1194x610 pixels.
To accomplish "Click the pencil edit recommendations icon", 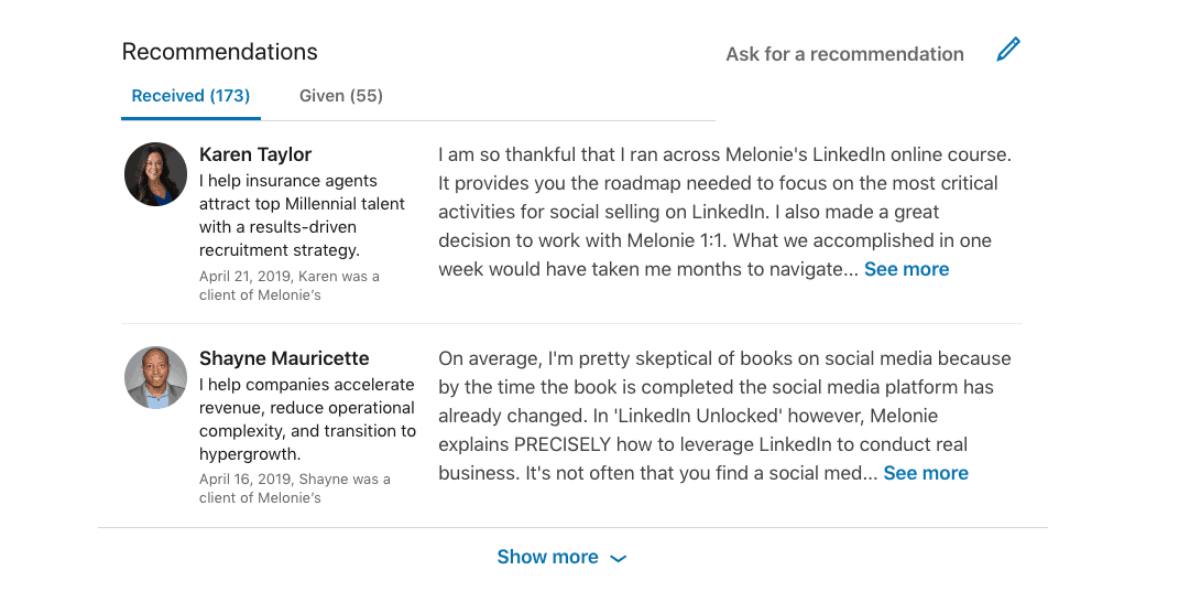I will 1008,50.
